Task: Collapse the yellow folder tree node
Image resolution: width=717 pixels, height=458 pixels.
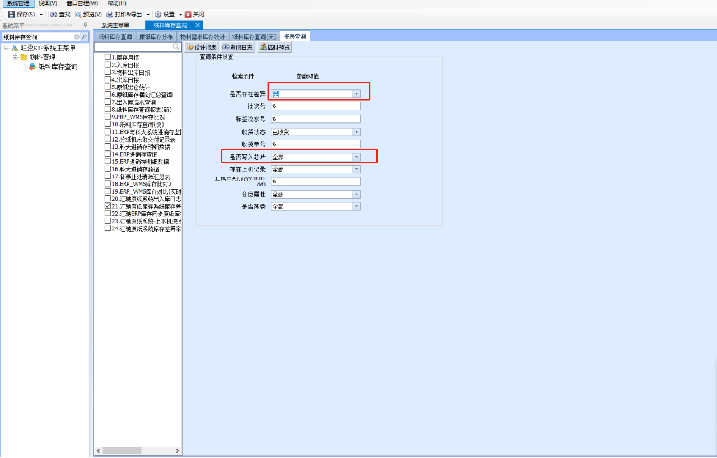Action: pos(15,57)
